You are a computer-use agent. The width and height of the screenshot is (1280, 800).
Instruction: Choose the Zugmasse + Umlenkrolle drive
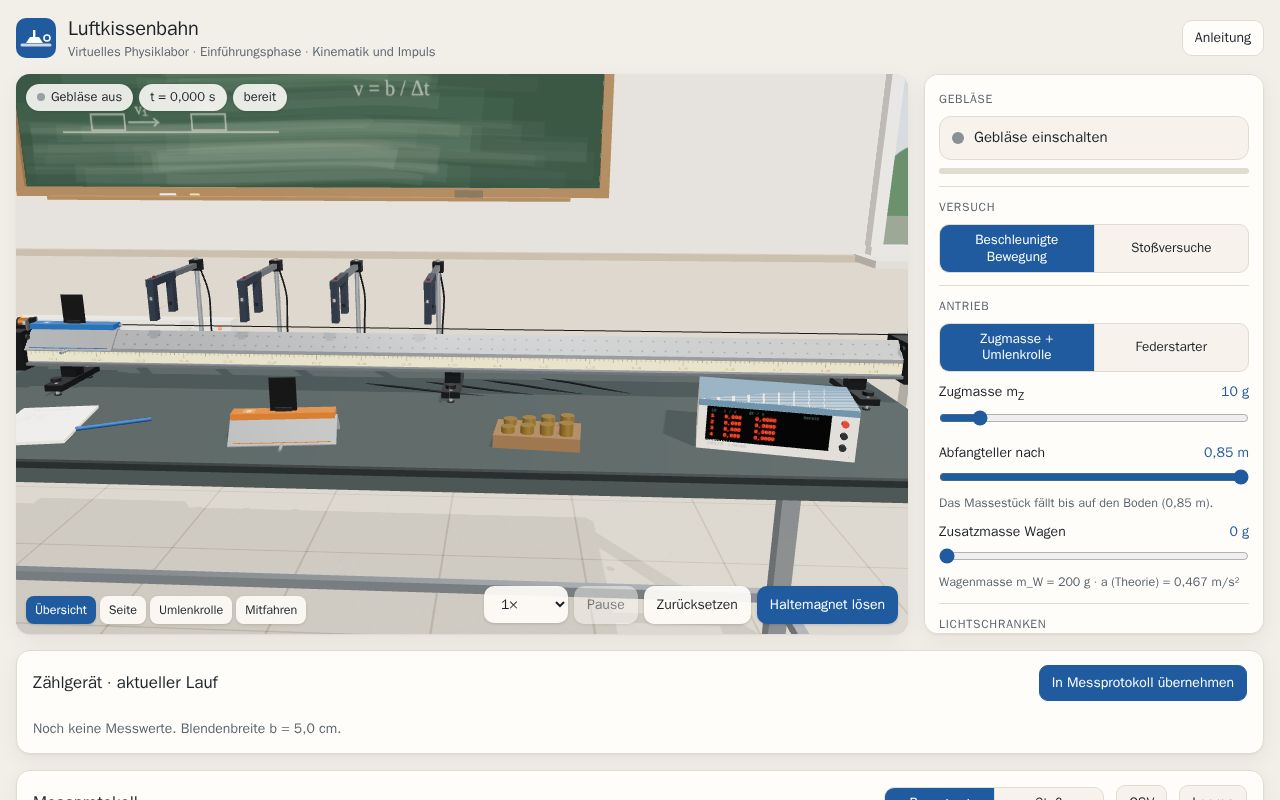(1016, 347)
